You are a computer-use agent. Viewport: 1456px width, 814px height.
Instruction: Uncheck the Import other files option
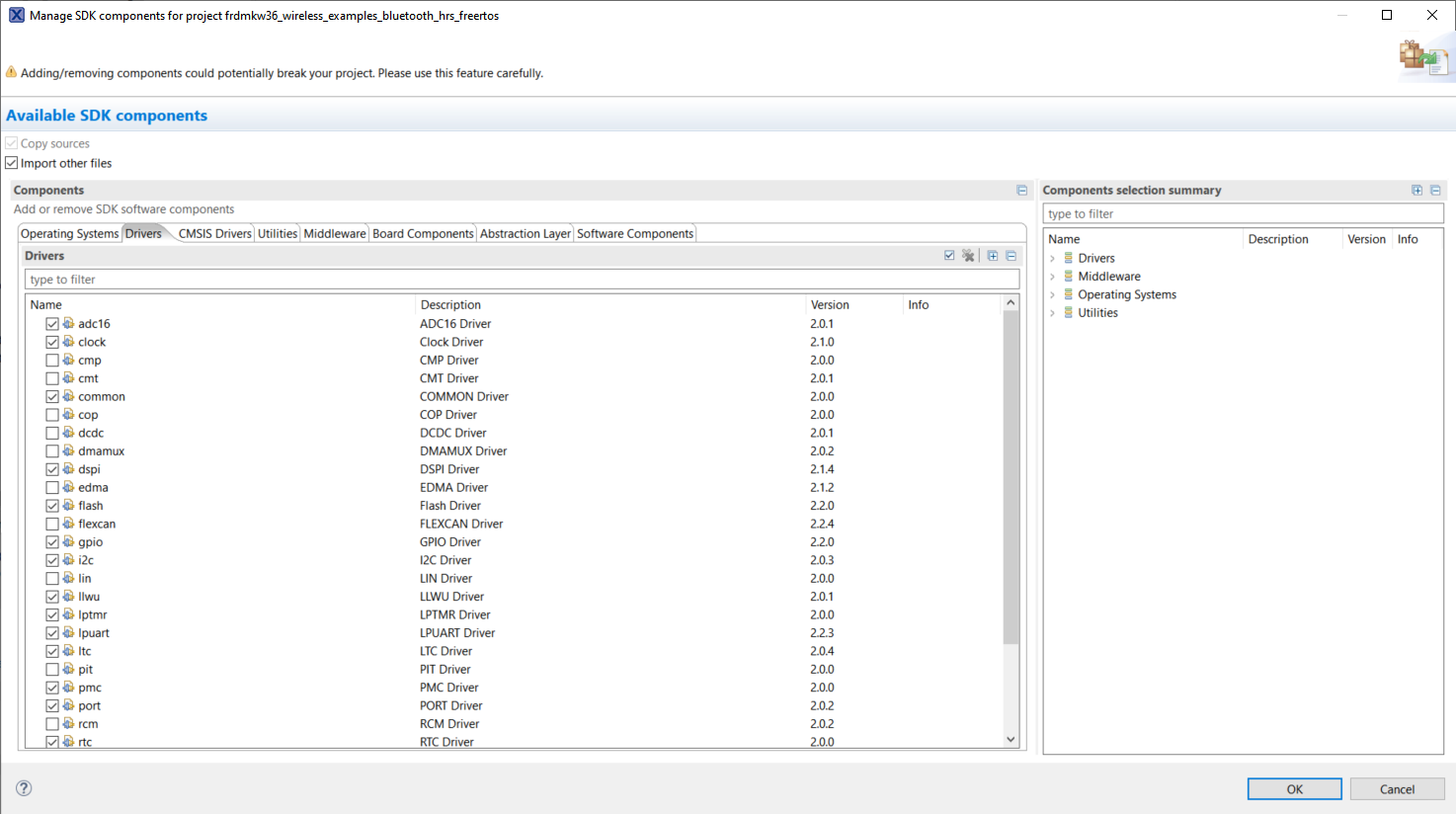coord(12,163)
